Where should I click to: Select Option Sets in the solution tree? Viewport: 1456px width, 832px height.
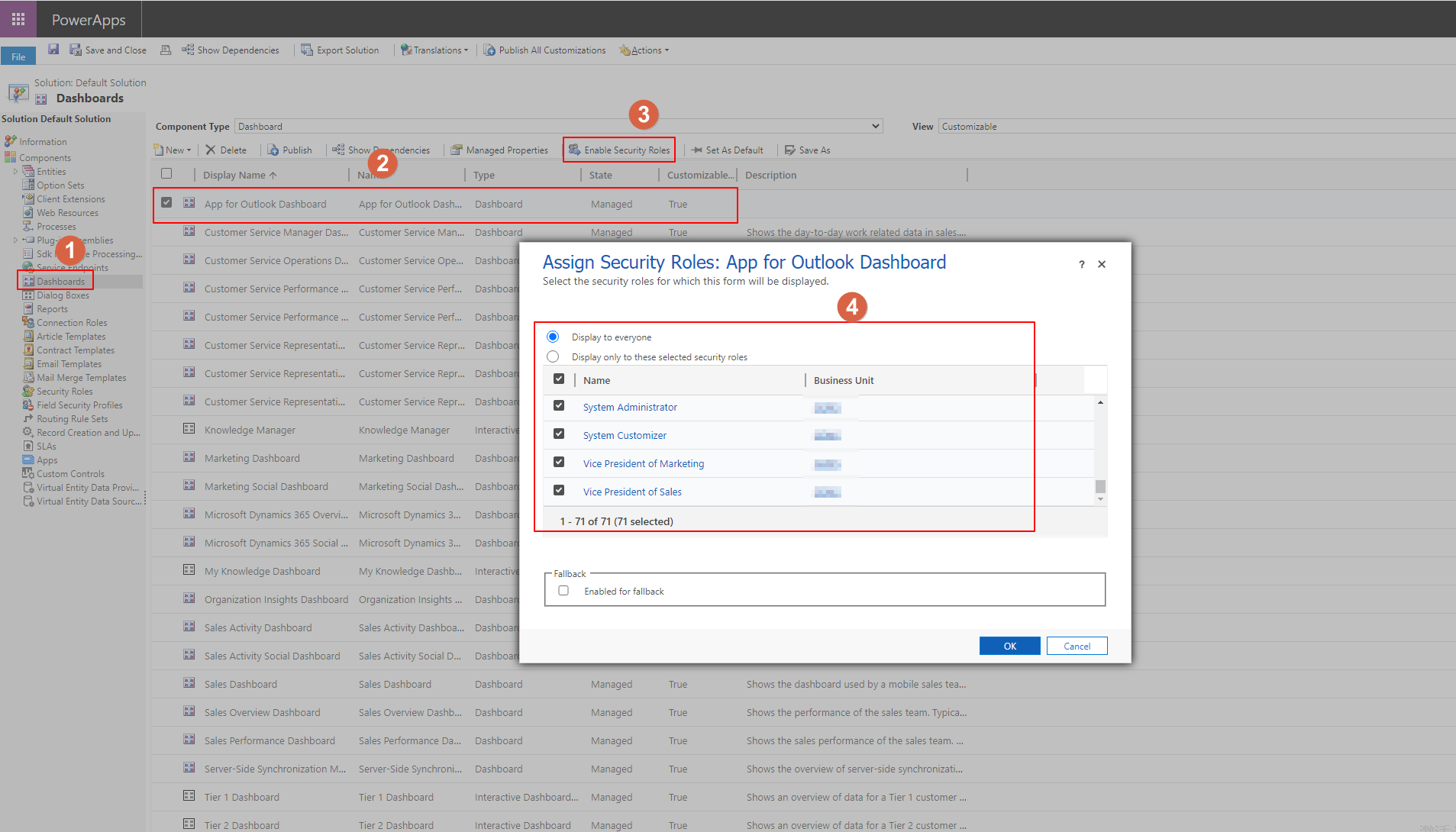60,185
